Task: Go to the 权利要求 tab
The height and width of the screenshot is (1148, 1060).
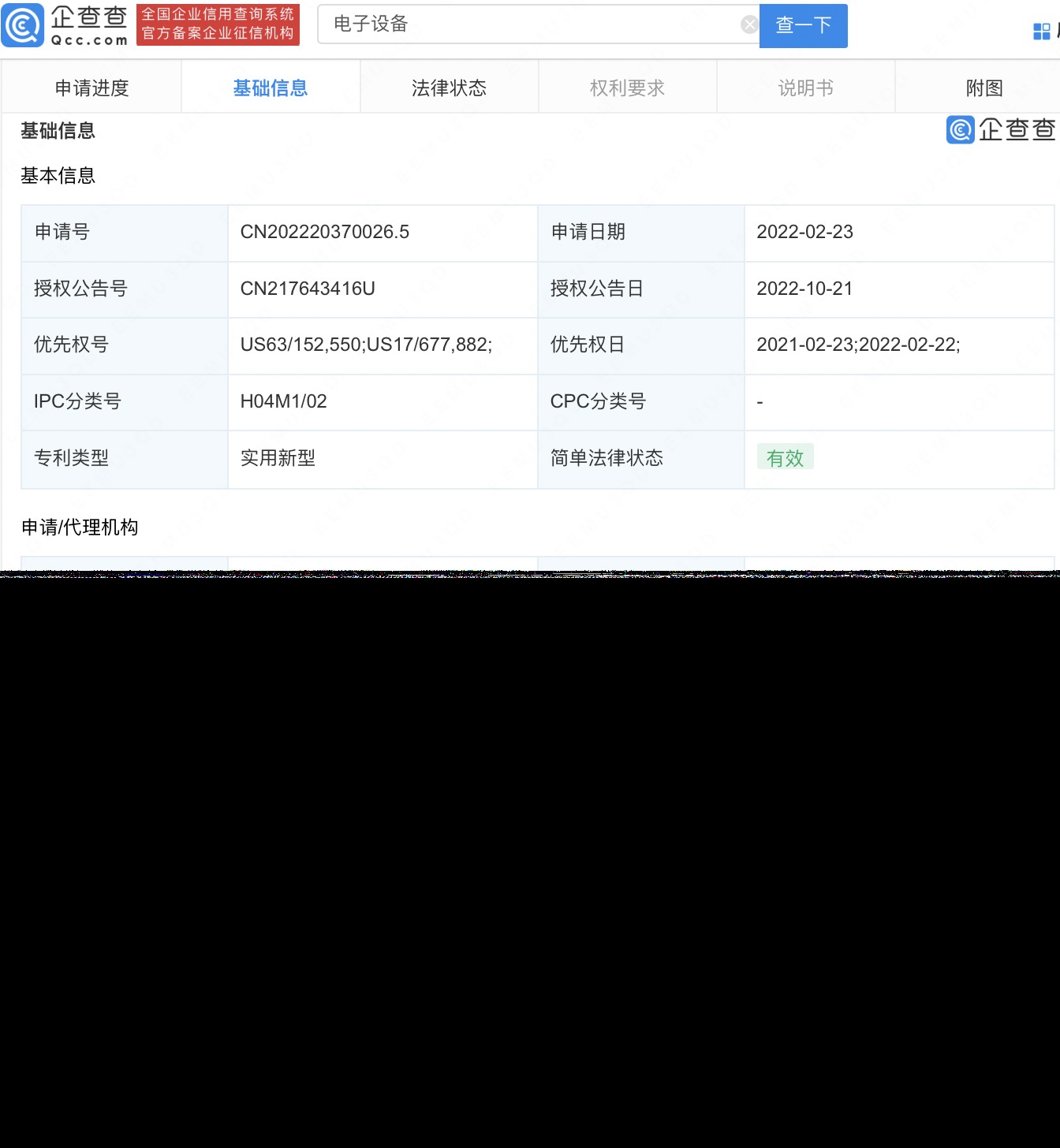Action: [627, 88]
